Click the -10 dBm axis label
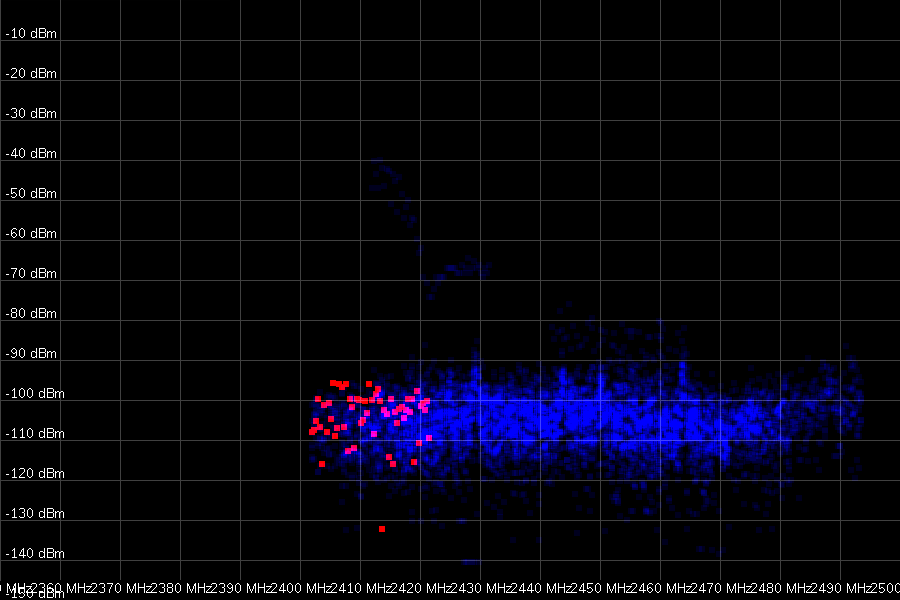The image size is (900, 600). pos(31,34)
